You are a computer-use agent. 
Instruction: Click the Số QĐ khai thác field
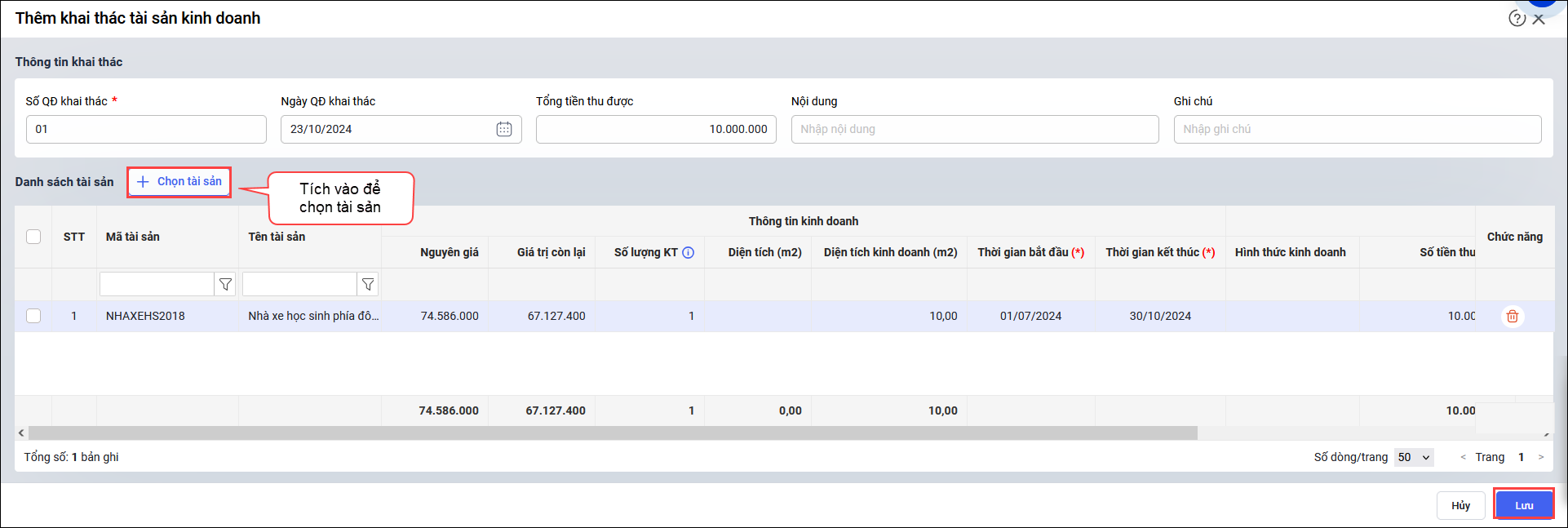tap(146, 129)
